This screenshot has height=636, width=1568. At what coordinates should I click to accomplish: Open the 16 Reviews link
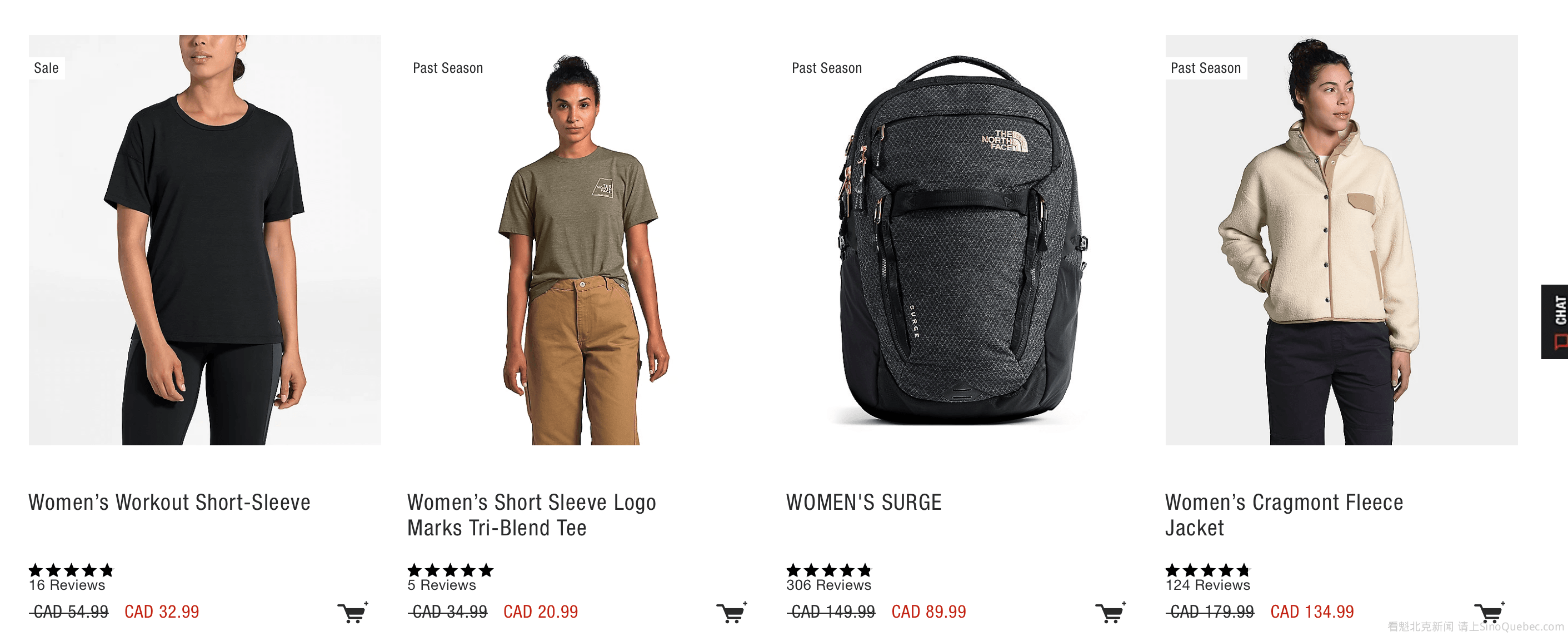(x=67, y=585)
